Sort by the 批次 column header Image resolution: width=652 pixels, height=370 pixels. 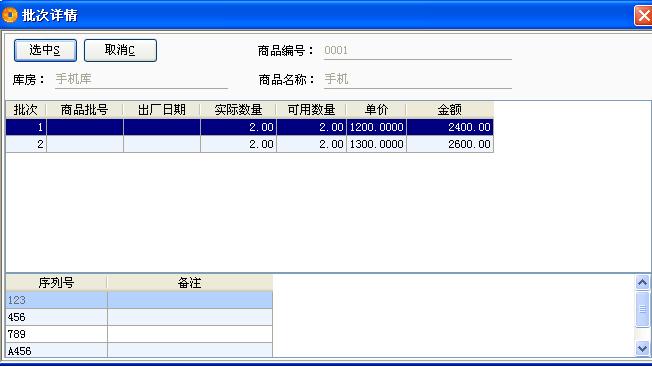(x=26, y=110)
